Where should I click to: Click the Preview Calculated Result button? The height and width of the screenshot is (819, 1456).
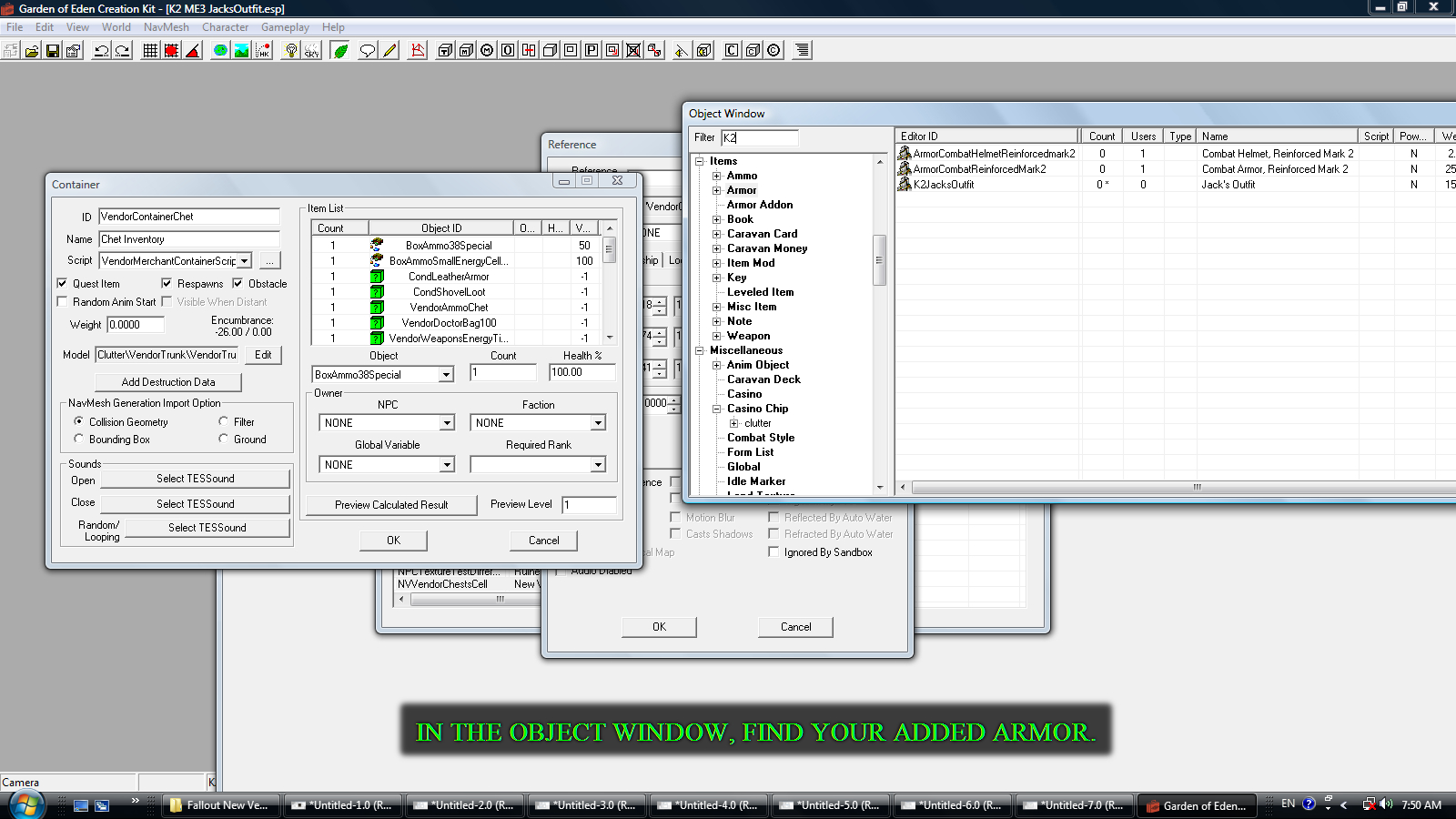[x=391, y=505]
